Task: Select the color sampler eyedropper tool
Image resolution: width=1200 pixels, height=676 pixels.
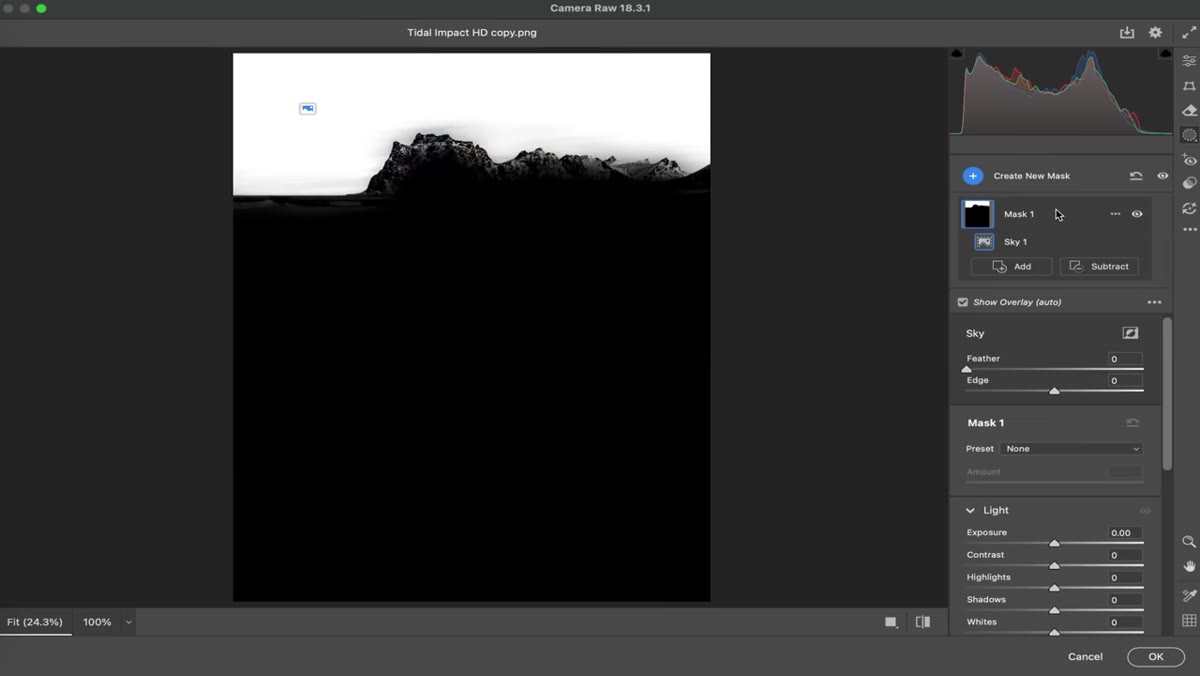Action: pyautogui.click(x=1189, y=596)
